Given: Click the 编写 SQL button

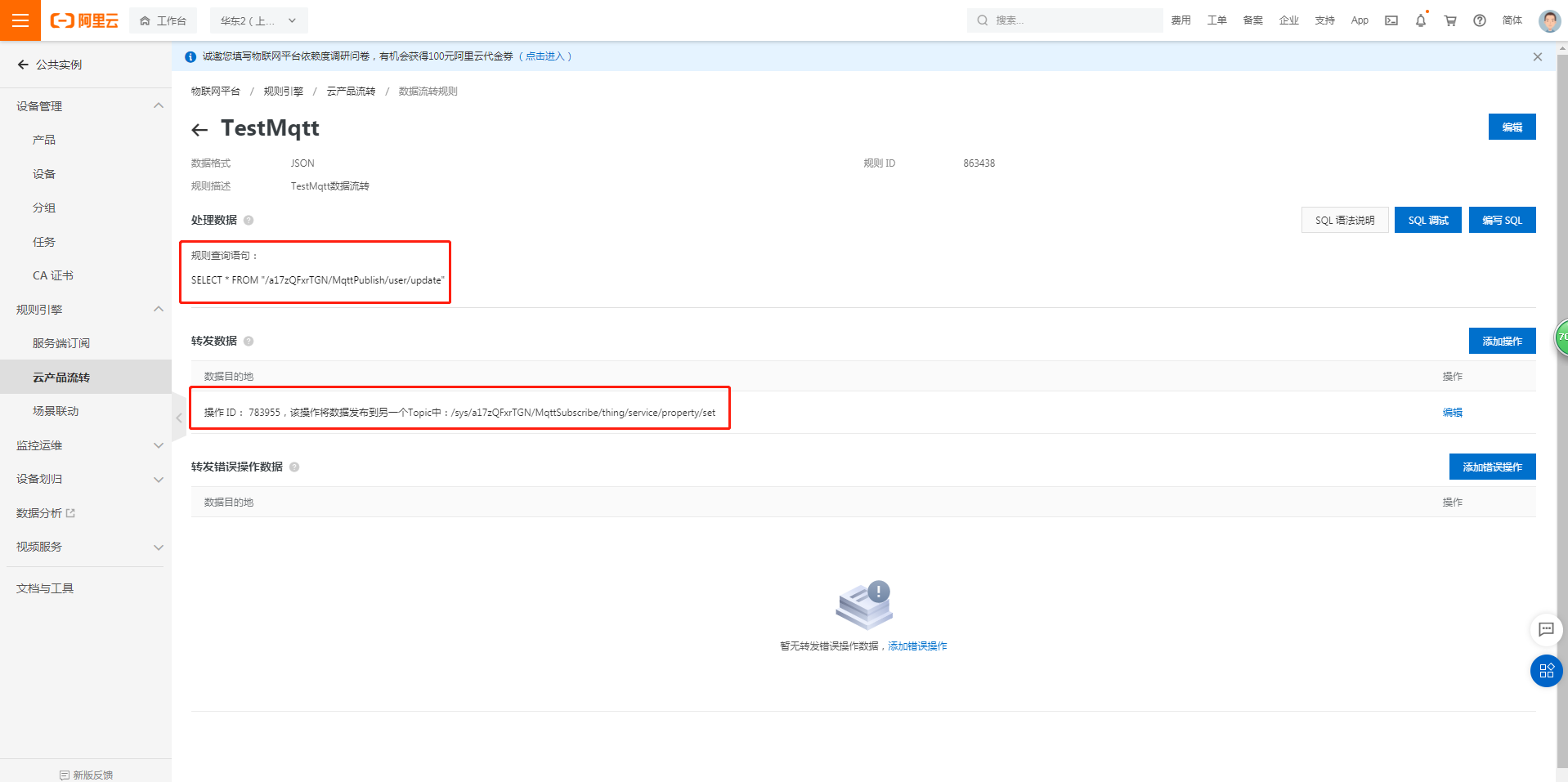Looking at the screenshot, I should tap(1503, 220).
